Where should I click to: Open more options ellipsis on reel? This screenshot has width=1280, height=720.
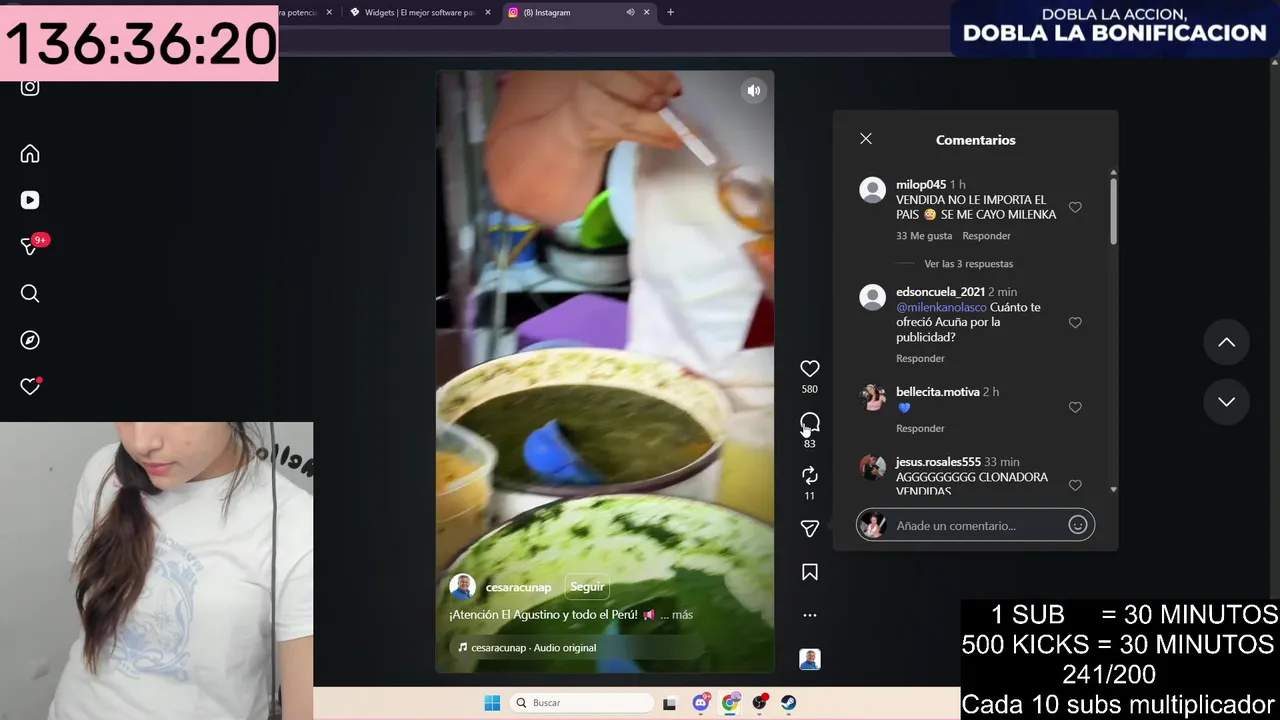coord(810,615)
